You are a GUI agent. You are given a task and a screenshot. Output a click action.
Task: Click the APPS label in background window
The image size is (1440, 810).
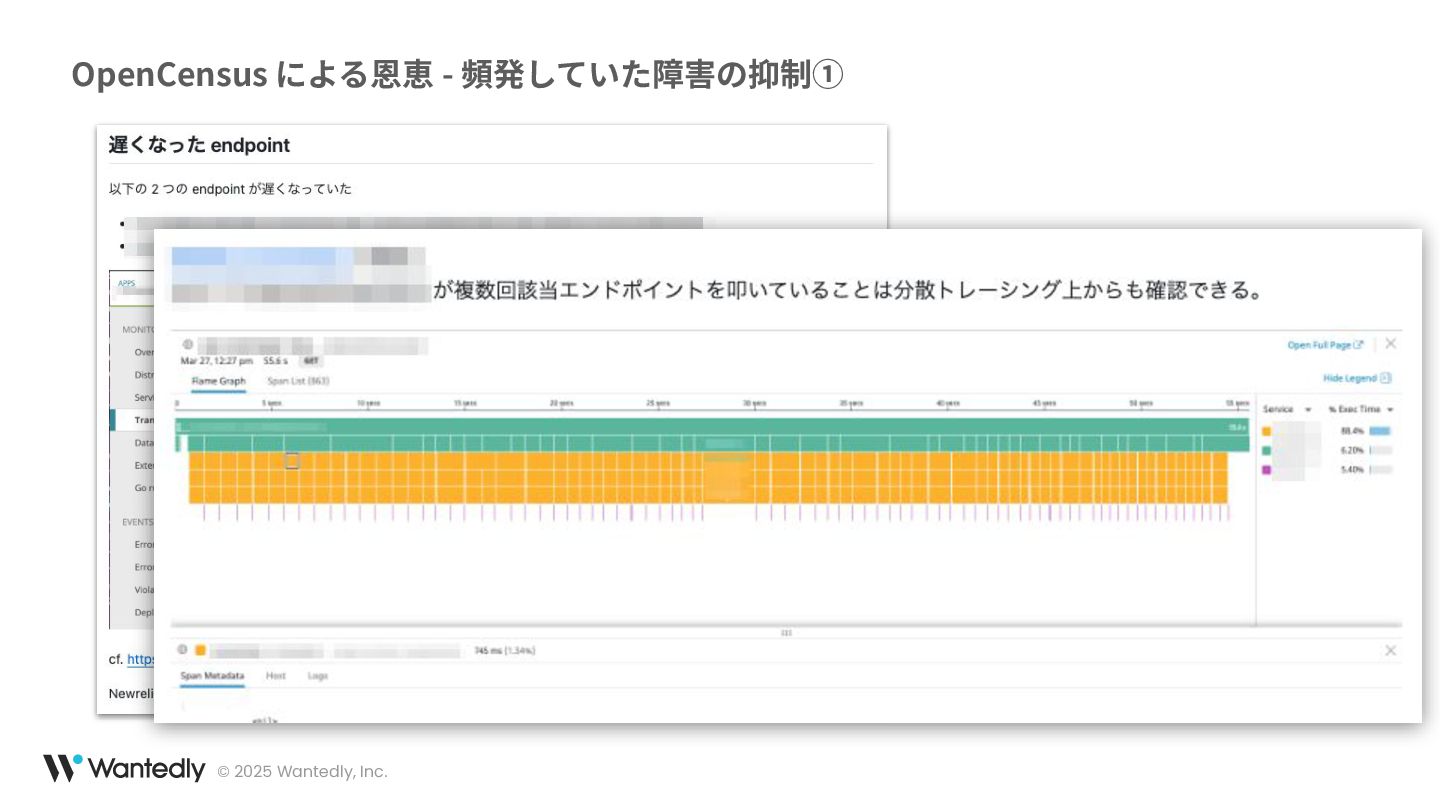point(126,283)
